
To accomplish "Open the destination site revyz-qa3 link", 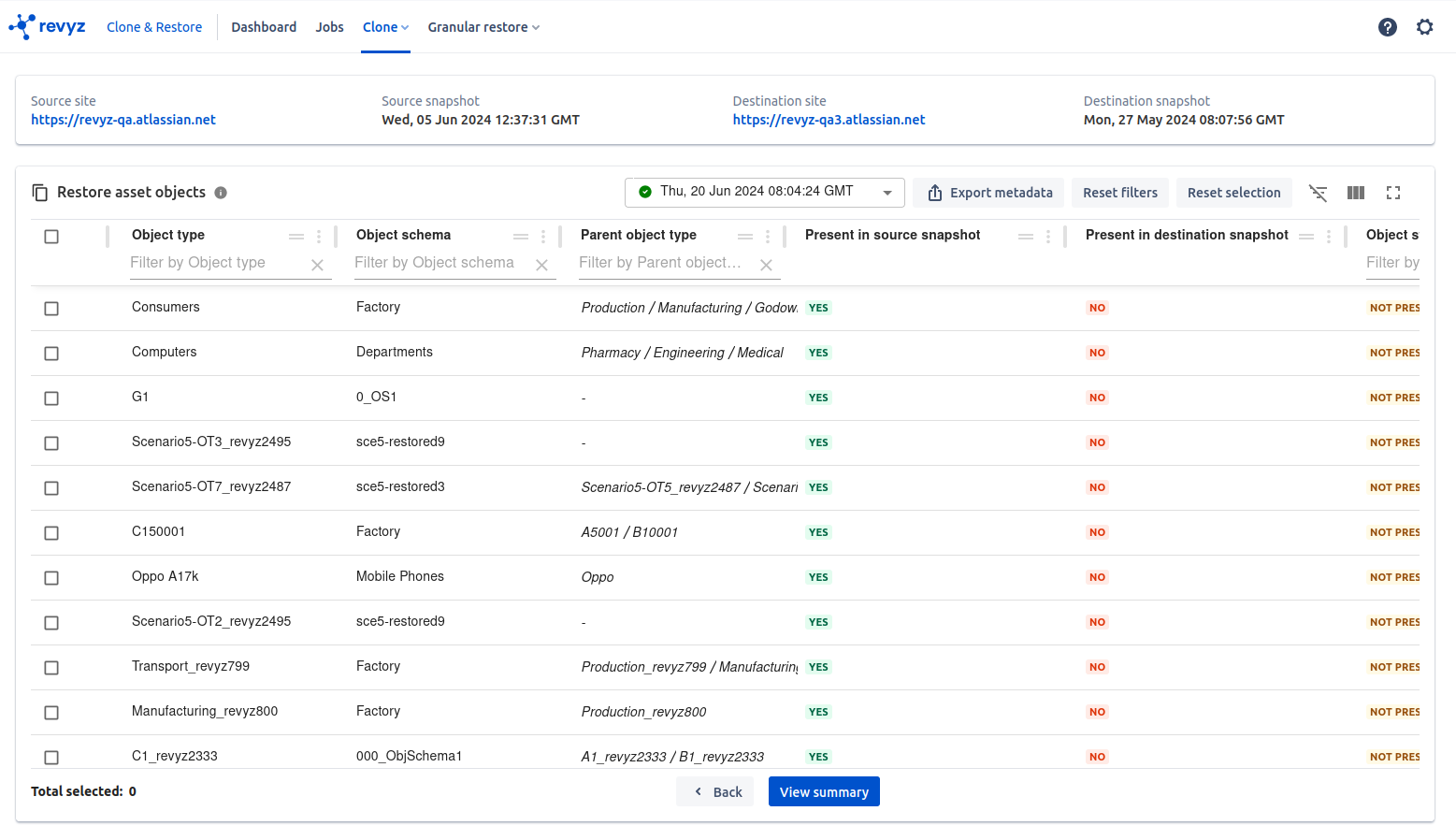I will tap(829, 120).
